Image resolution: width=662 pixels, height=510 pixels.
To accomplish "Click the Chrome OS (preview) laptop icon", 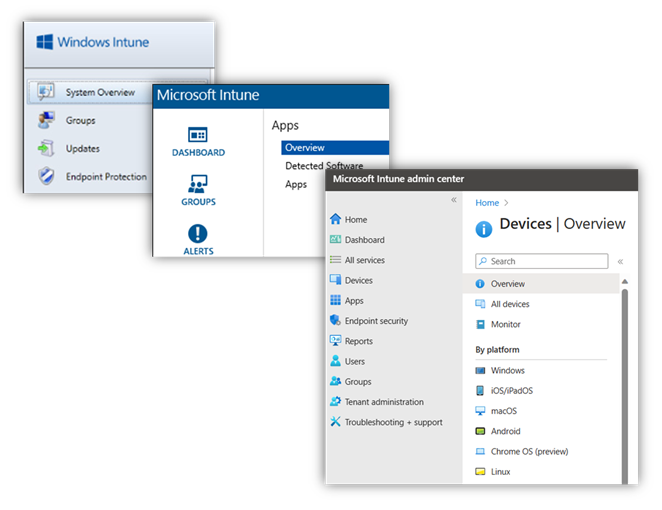I will pos(480,451).
